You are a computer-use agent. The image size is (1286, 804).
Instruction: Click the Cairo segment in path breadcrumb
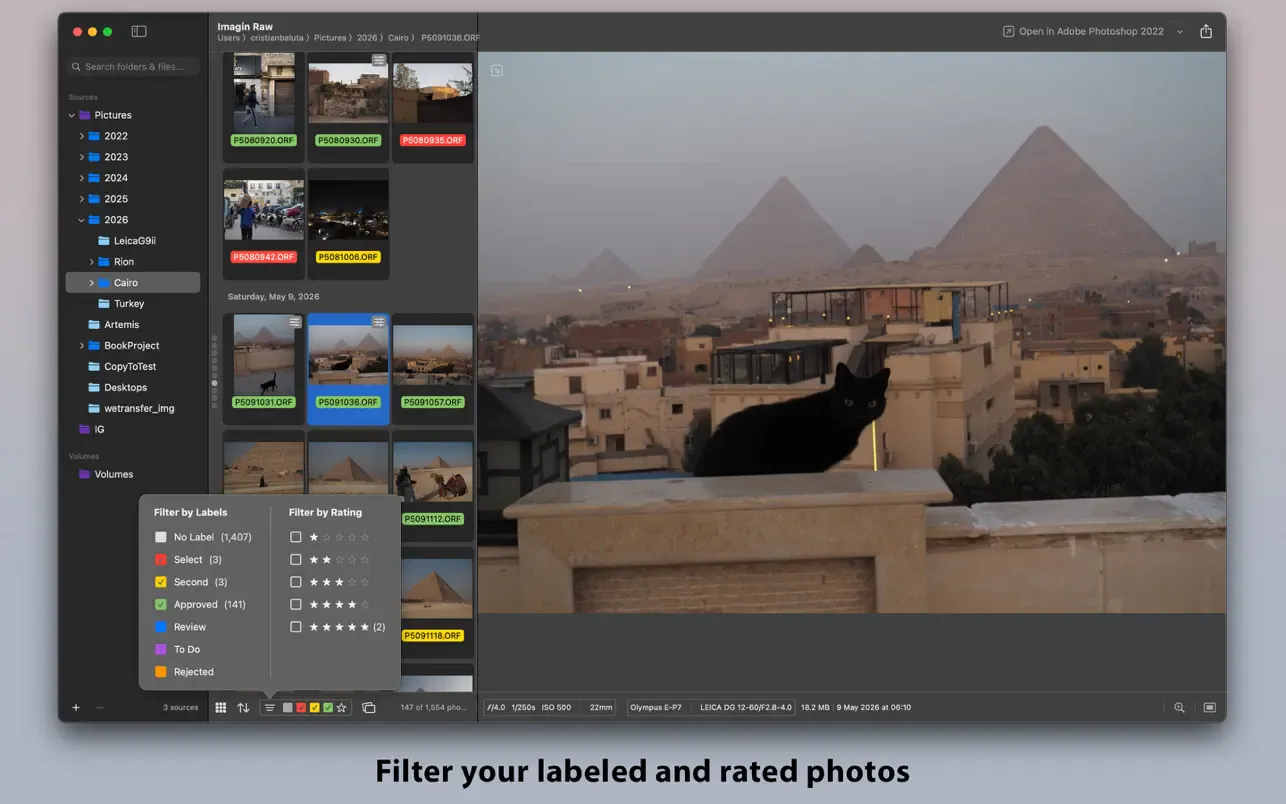pos(398,38)
